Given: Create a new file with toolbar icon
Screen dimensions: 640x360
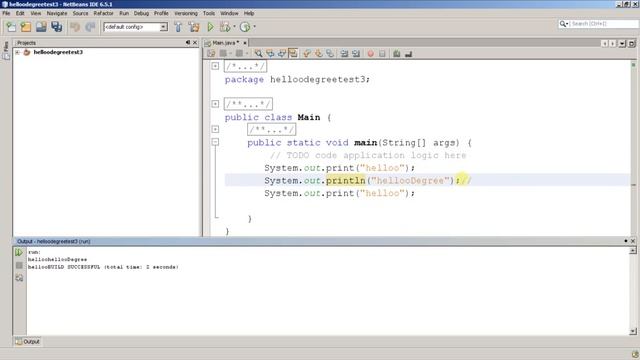Looking at the screenshot, I should (x=11, y=27).
